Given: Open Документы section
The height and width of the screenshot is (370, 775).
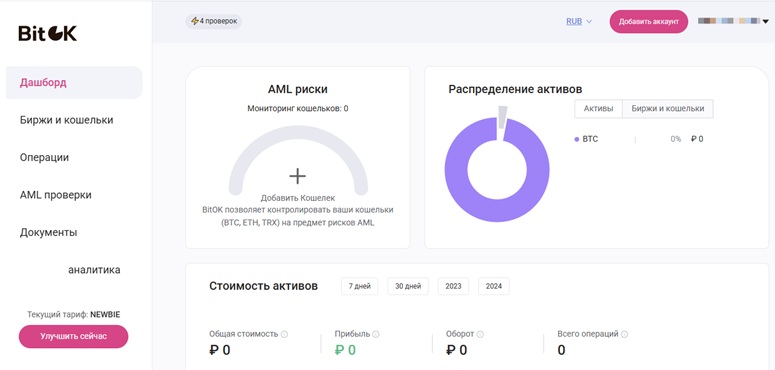Looking at the screenshot, I should point(48,232).
